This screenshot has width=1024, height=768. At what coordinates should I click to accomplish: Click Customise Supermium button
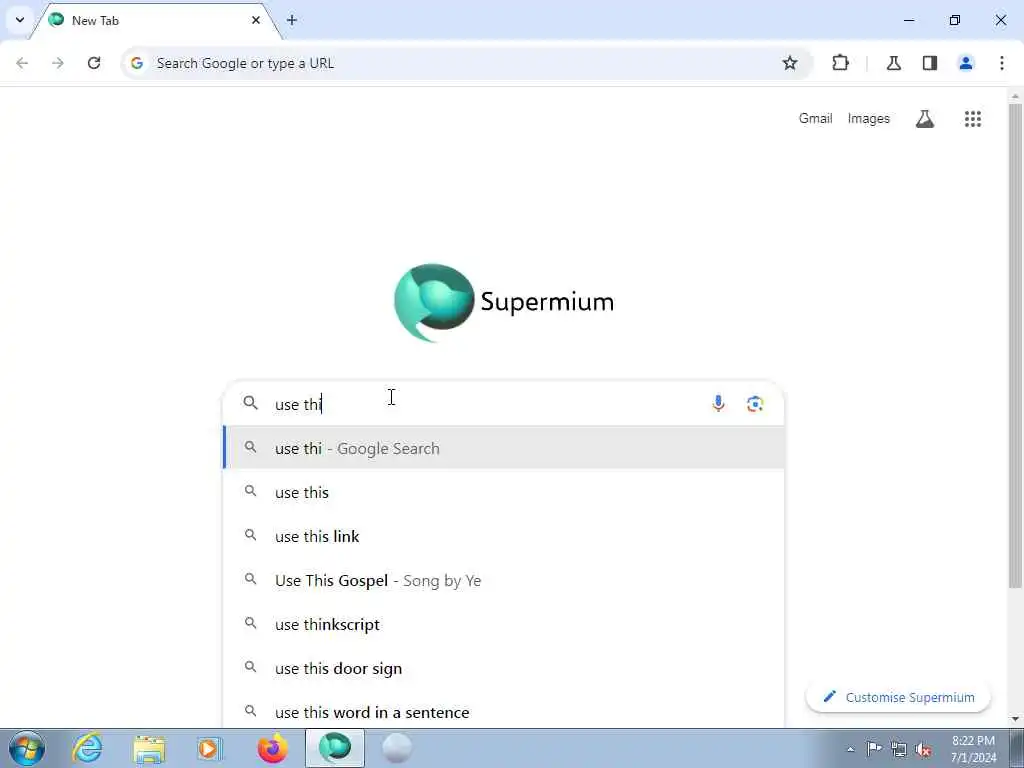coord(899,697)
